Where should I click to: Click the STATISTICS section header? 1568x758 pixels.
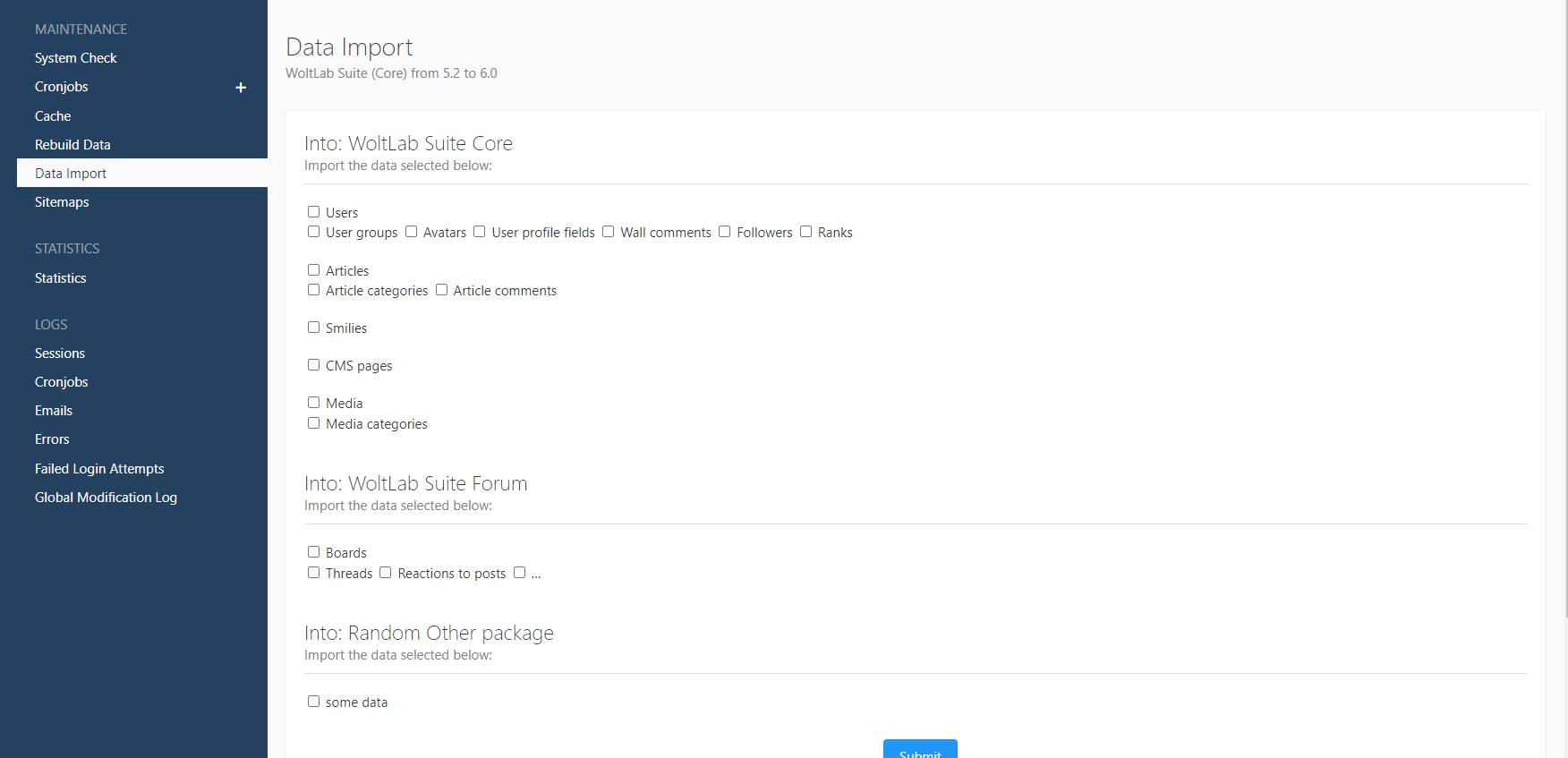67,249
